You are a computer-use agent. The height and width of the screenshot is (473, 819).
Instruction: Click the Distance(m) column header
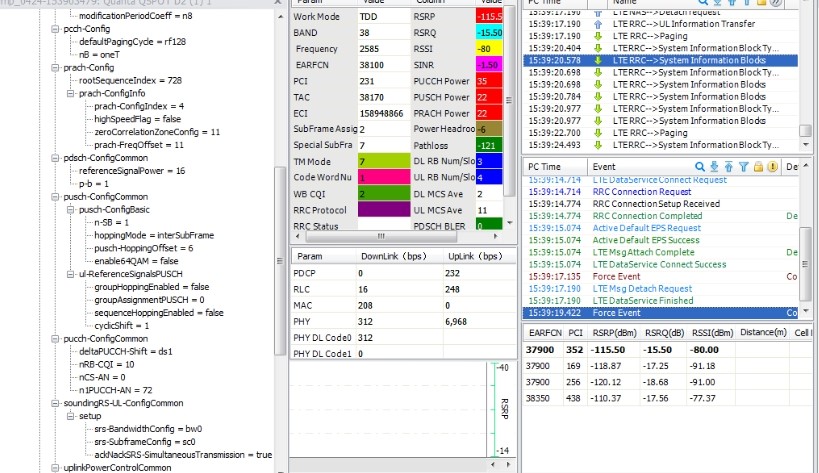point(763,333)
